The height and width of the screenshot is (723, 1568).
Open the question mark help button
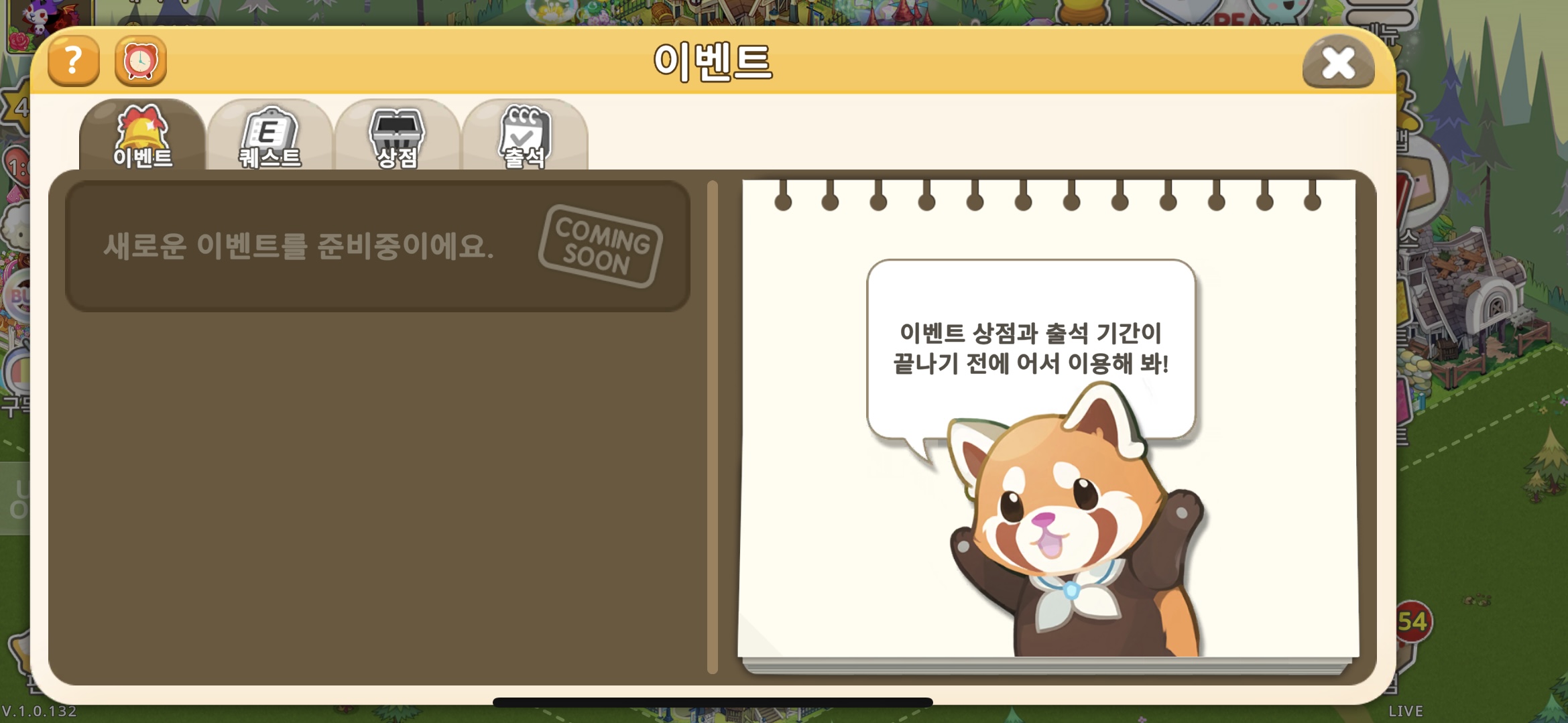[x=74, y=62]
